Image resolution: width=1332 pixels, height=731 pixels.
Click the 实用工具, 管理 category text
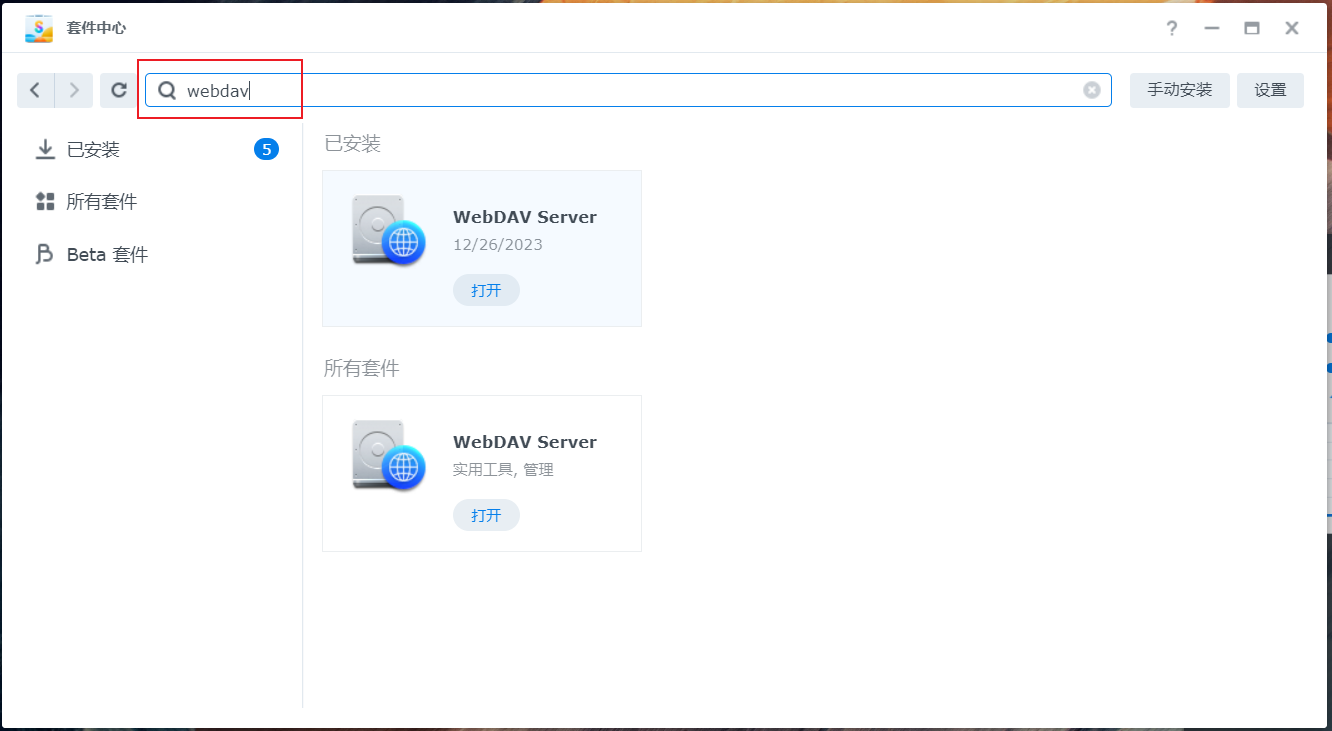503,470
